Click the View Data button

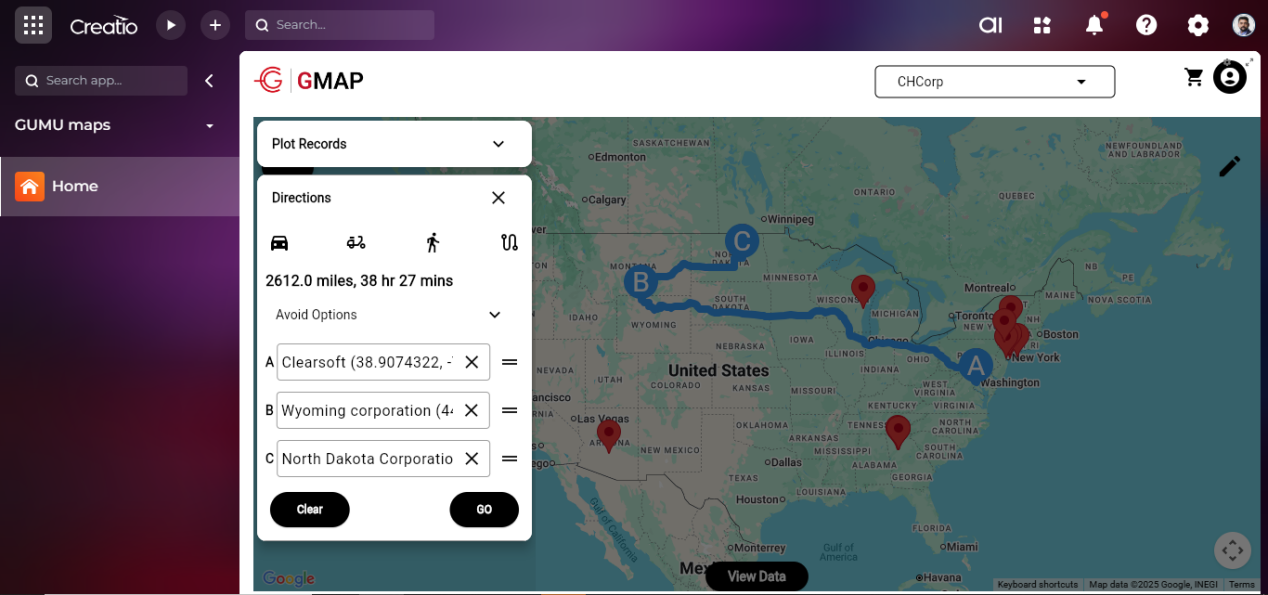[x=757, y=576]
